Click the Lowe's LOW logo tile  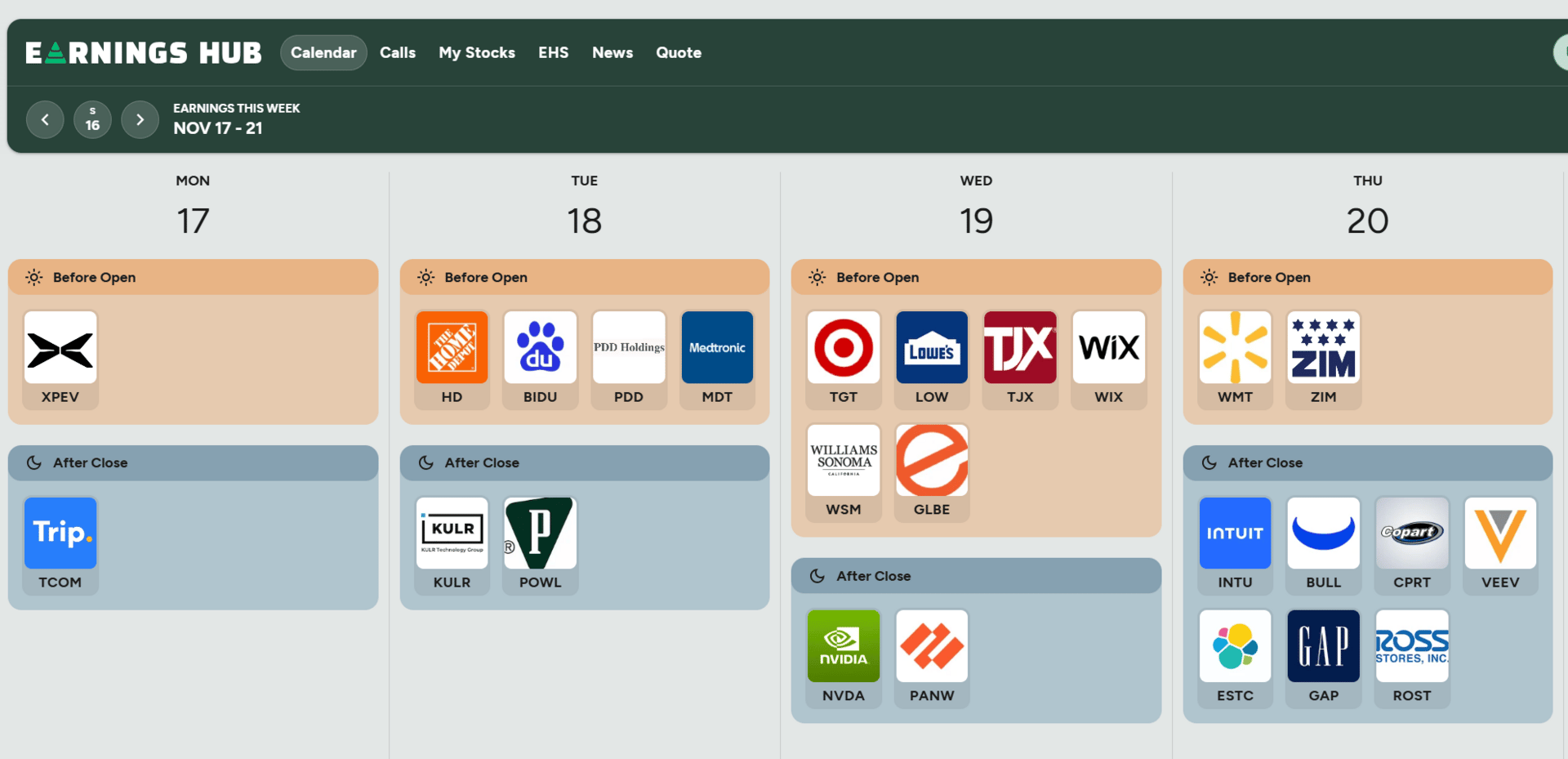click(932, 347)
